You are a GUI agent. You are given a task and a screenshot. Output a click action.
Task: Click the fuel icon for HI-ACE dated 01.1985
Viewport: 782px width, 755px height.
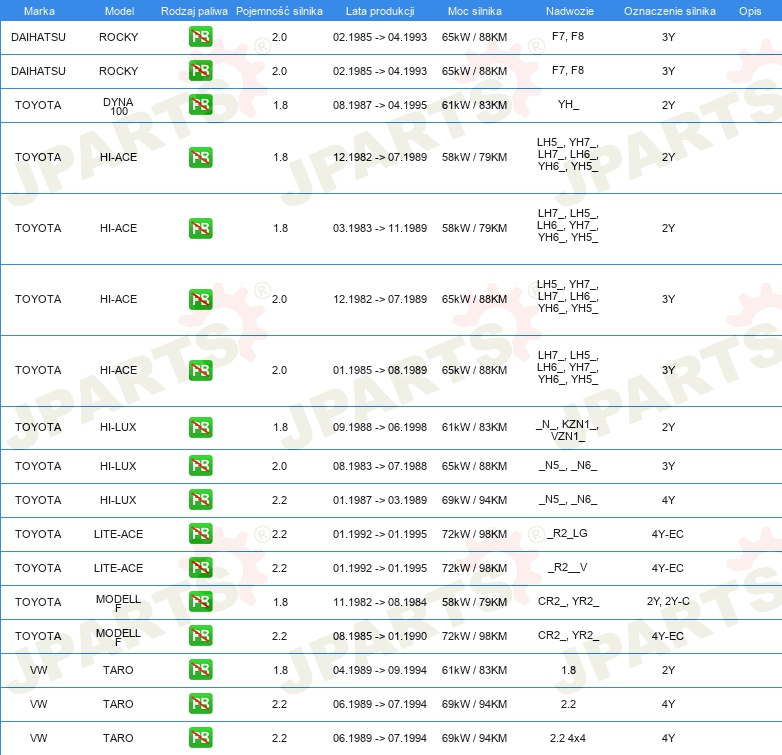click(200, 371)
